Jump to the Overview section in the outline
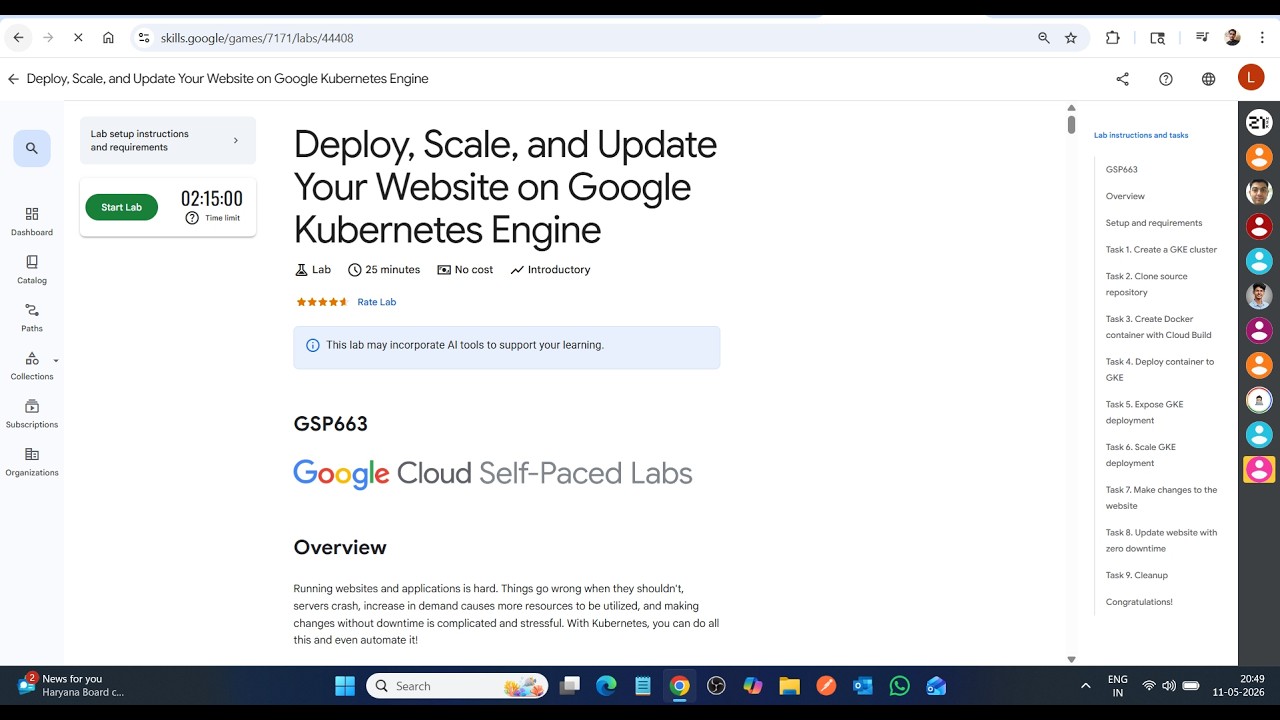This screenshot has width=1280, height=720. [x=1125, y=197]
